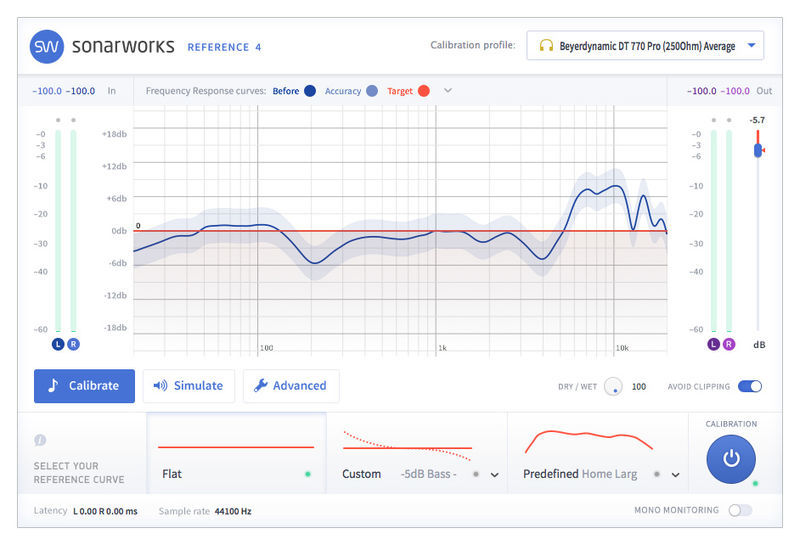Click the headphone icon in calibration profile

point(546,46)
